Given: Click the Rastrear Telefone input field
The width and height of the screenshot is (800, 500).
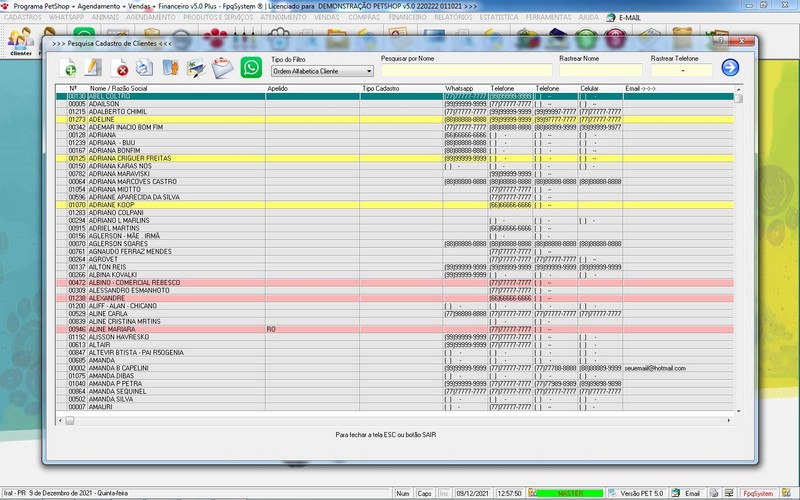Looking at the screenshot, I should point(681,70).
